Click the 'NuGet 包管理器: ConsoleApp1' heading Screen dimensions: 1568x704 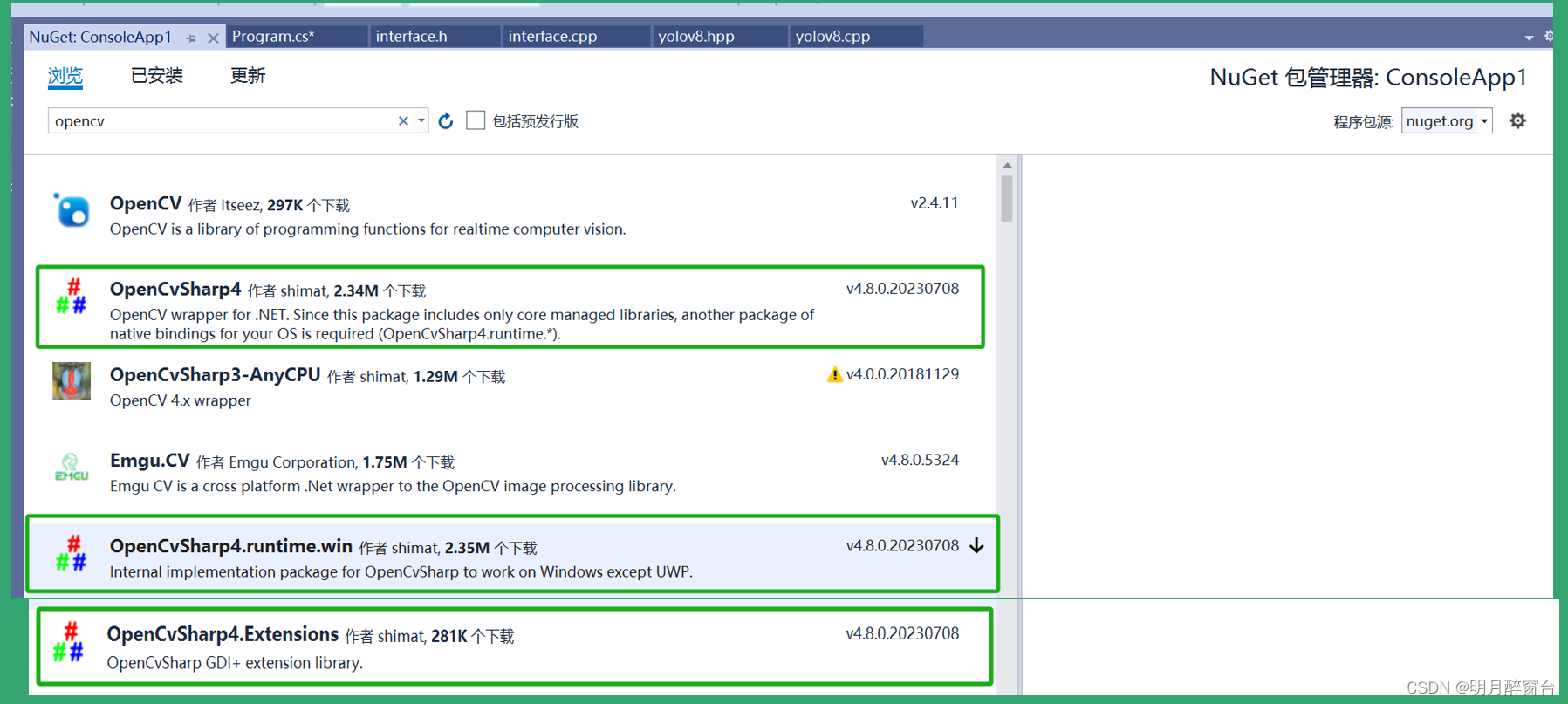[x=1368, y=78]
